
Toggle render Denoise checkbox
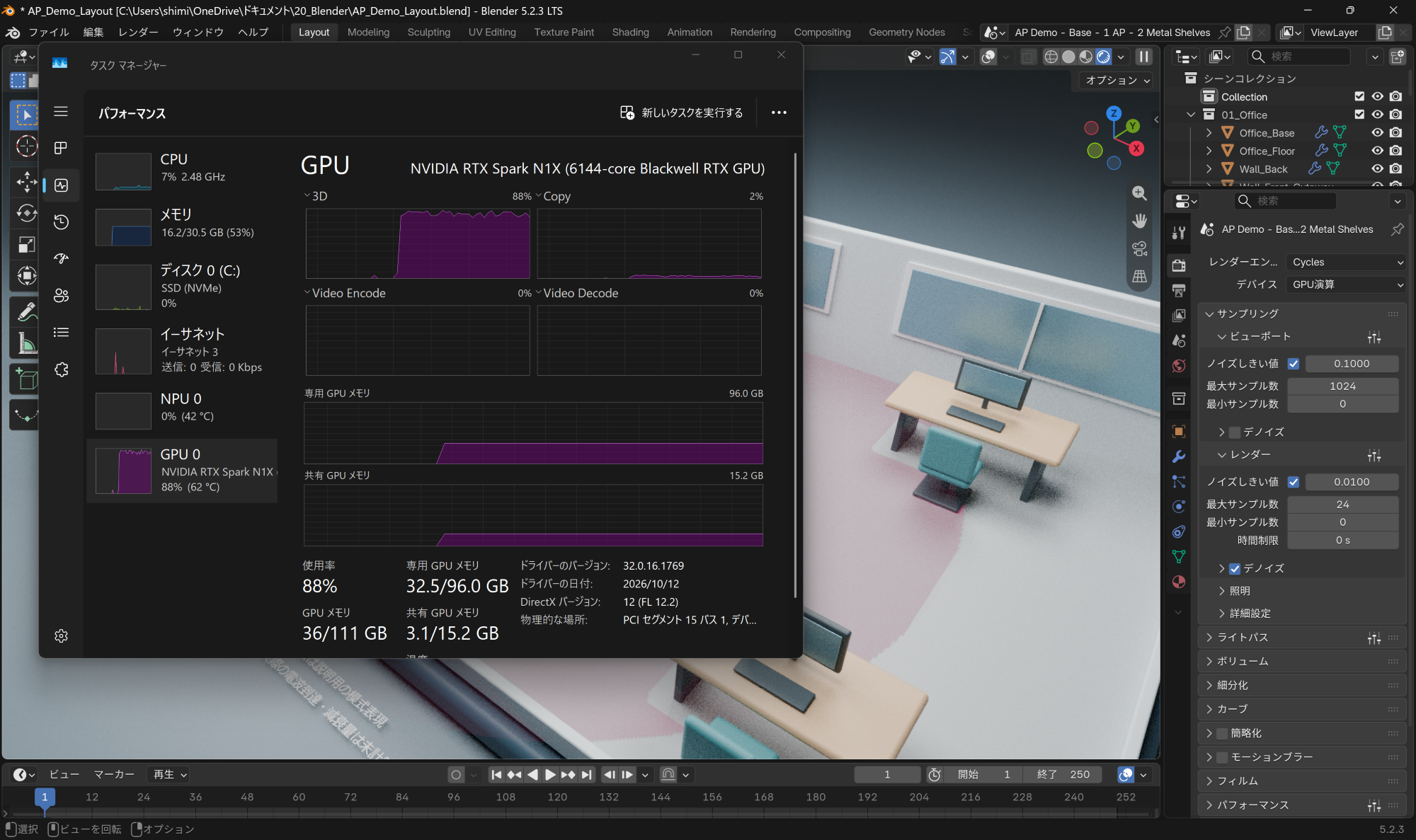pos(1235,568)
